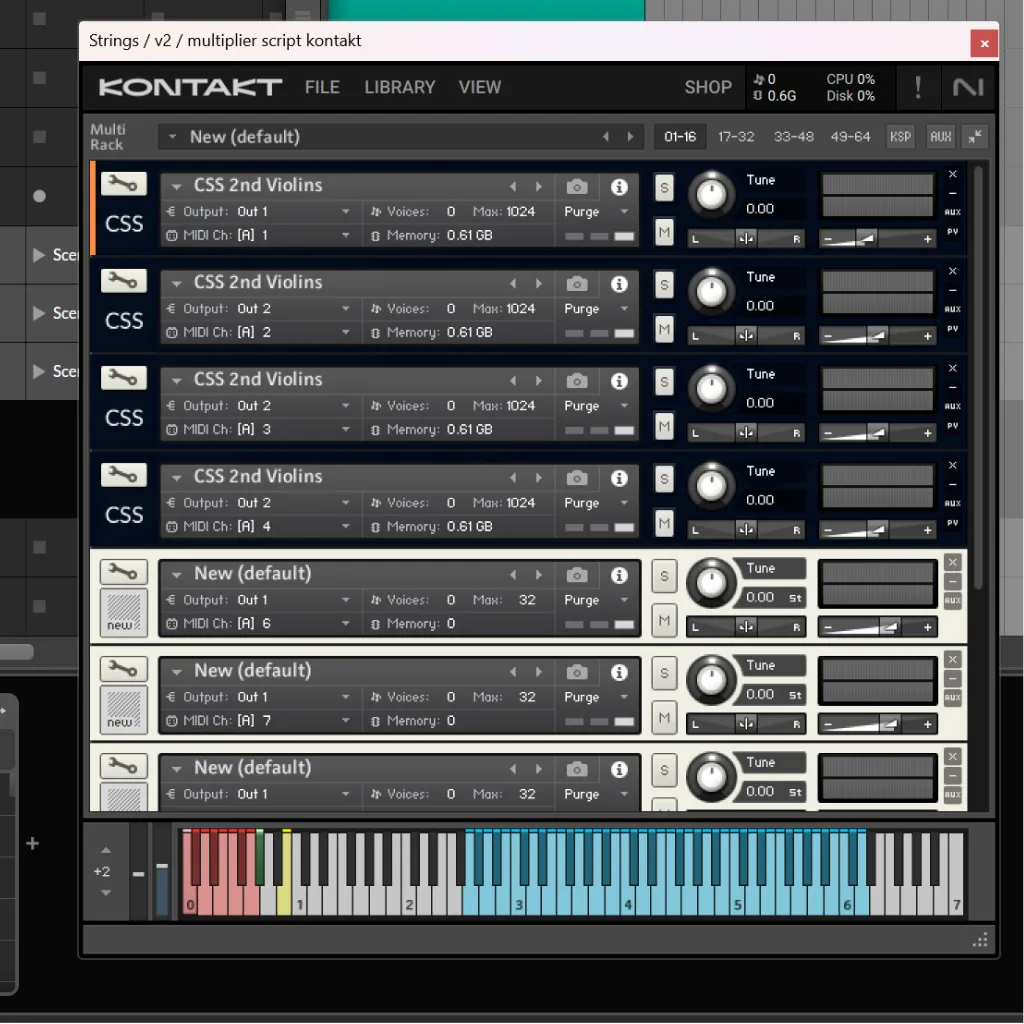Load previous instrument on MIDI Ch 4 slot
Screen dimensions: 1024x1024
(513, 478)
